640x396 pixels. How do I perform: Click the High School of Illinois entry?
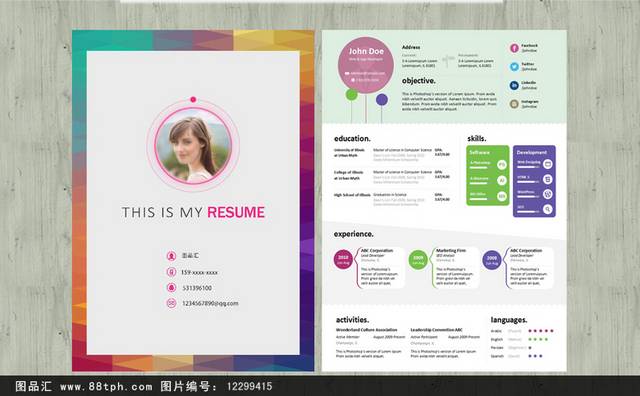coord(392,200)
